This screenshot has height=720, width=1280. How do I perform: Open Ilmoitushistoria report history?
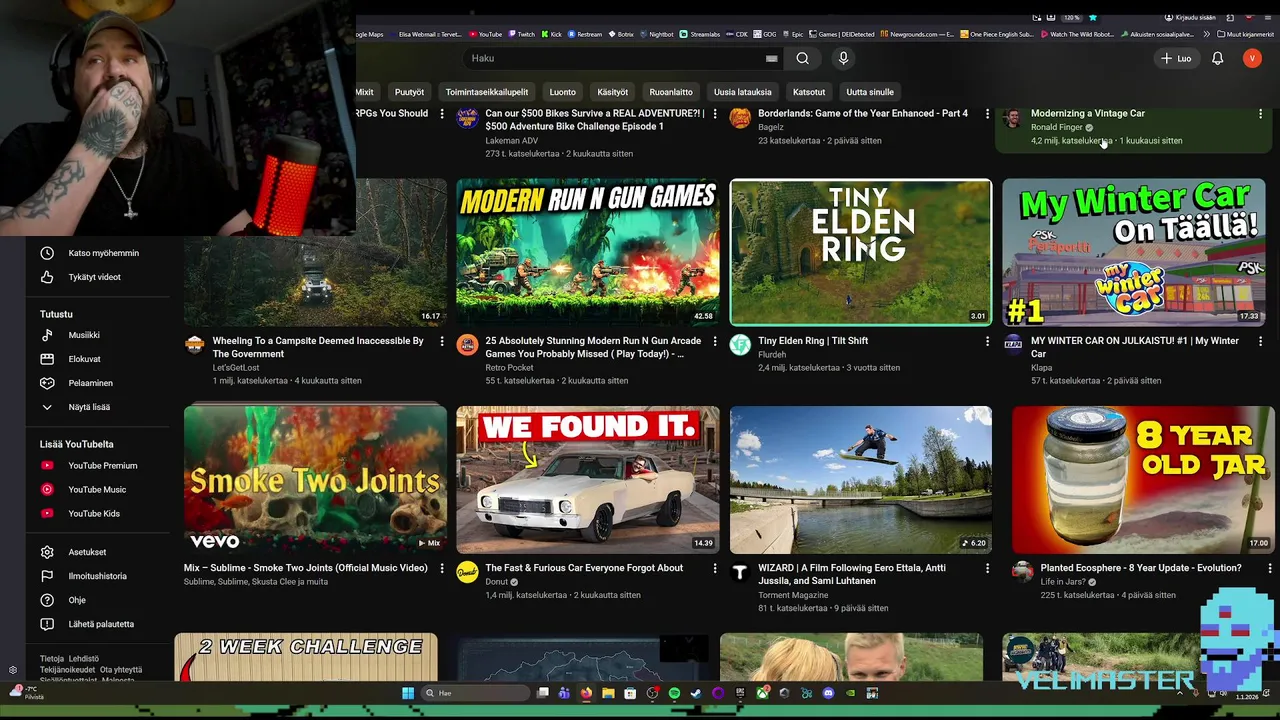click(x=98, y=576)
